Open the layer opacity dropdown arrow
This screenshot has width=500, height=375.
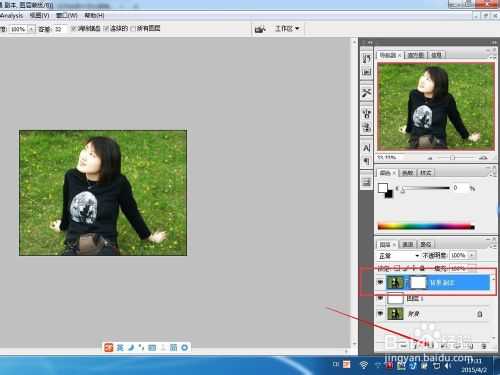(x=472, y=256)
